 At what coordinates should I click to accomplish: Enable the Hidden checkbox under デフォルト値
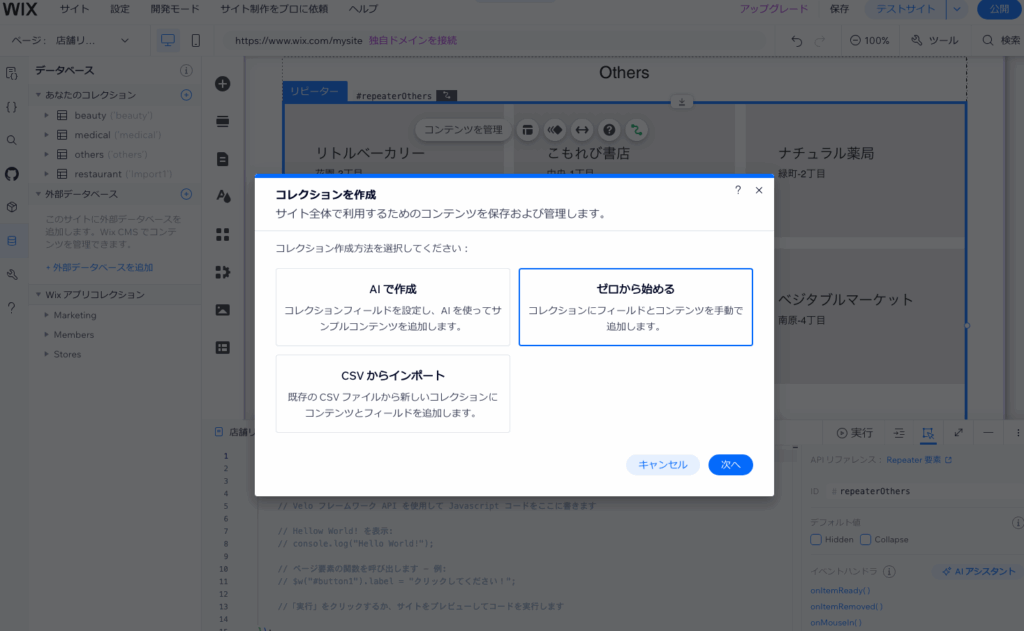[817, 539]
